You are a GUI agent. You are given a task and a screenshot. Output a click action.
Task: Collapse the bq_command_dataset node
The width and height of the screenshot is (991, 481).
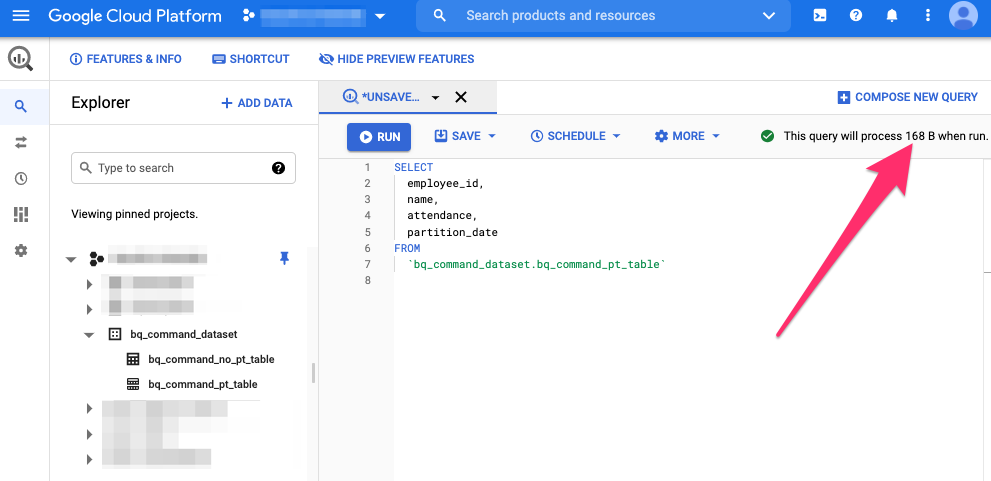89,335
